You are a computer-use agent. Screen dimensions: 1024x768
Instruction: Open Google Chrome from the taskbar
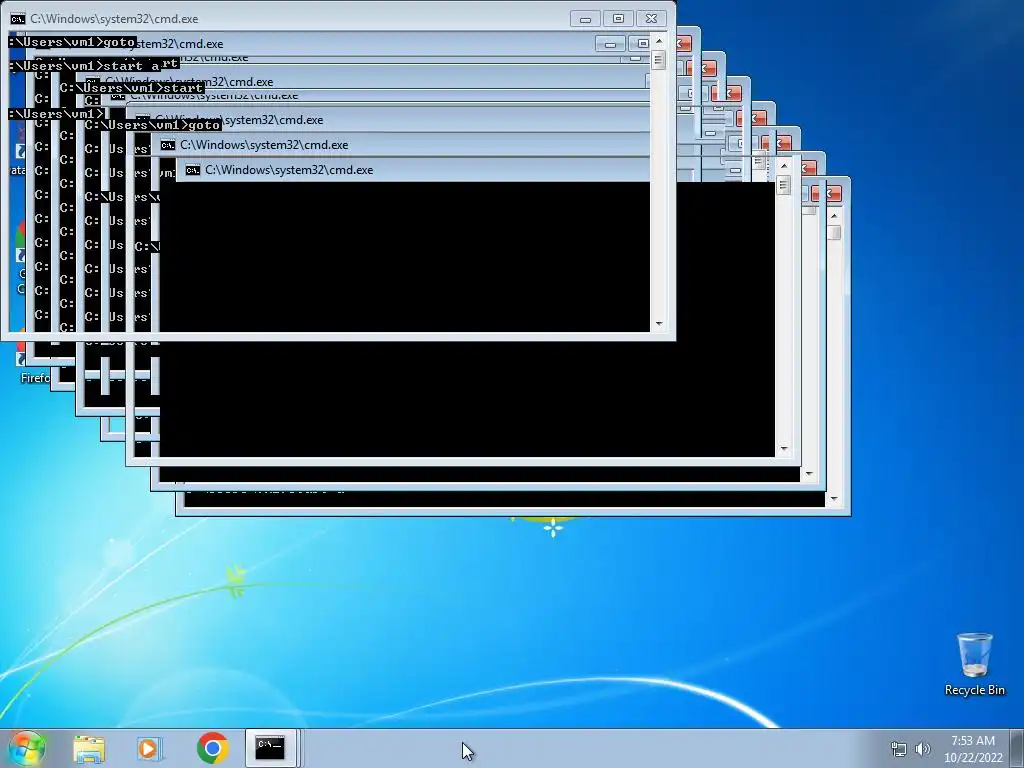pyautogui.click(x=213, y=748)
